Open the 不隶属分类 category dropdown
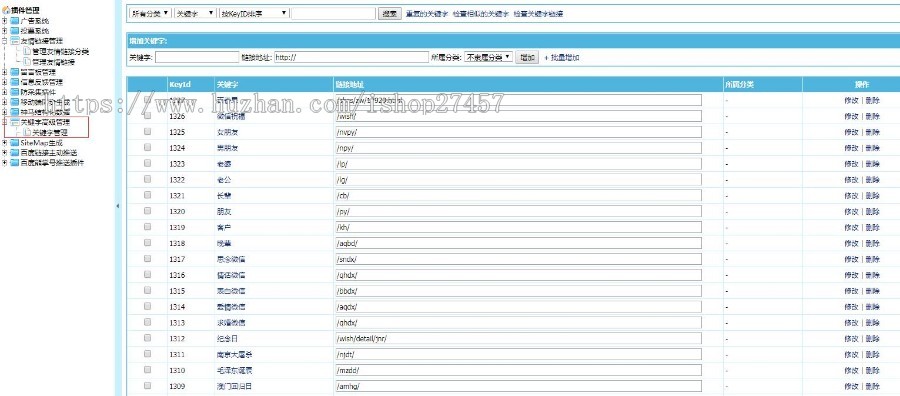Screen dimensions: 900x396 488,57
